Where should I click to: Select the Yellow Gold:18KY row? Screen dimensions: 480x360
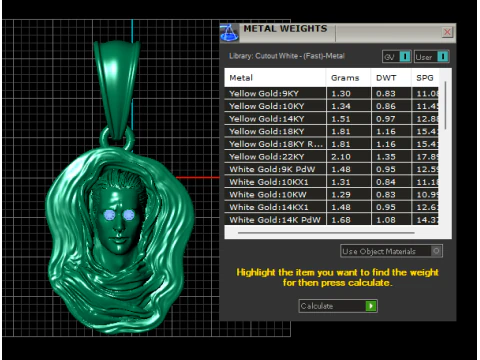pyautogui.click(x=332, y=131)
